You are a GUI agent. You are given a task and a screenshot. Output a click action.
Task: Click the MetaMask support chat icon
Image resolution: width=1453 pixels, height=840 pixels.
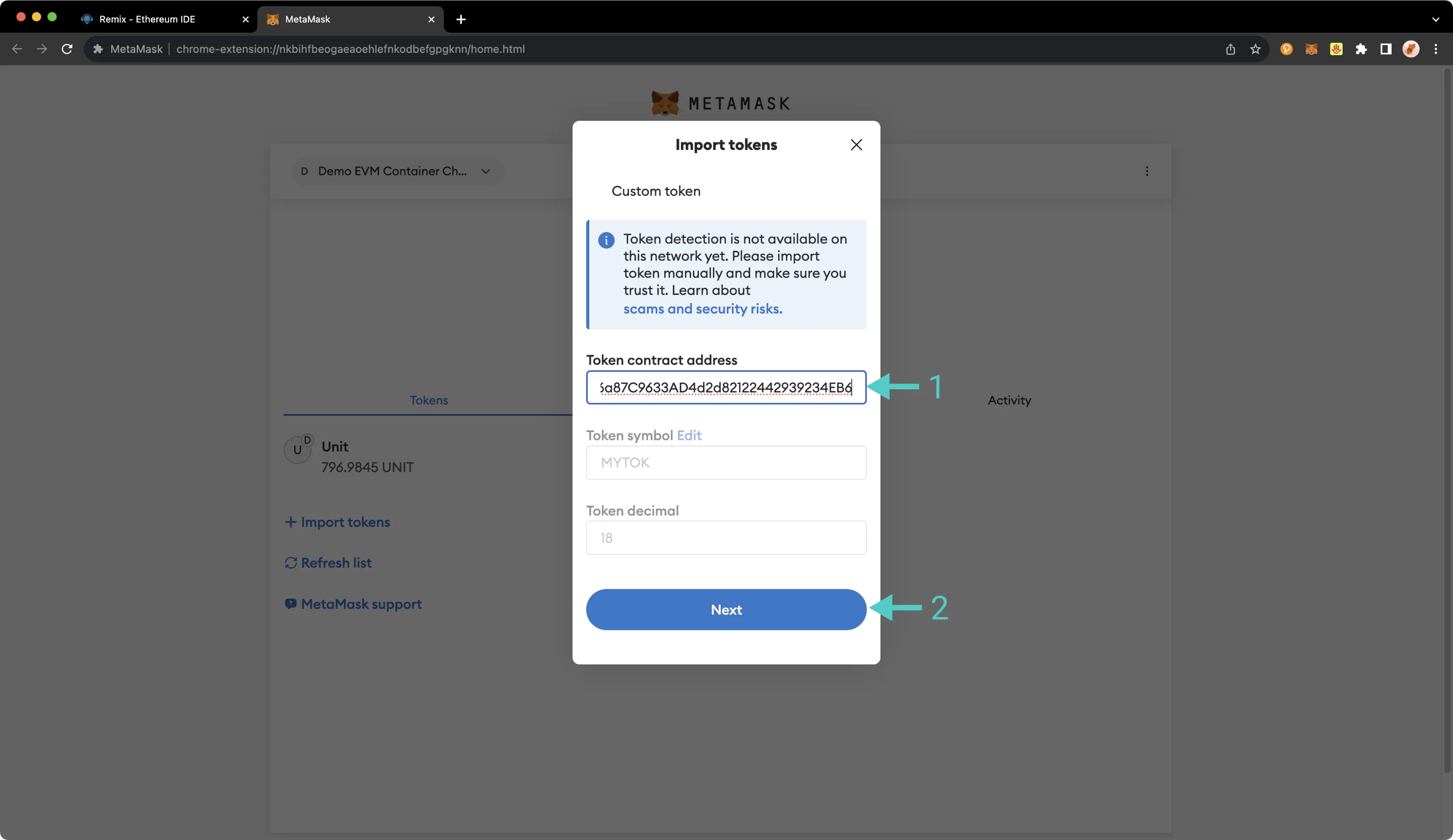289,603
